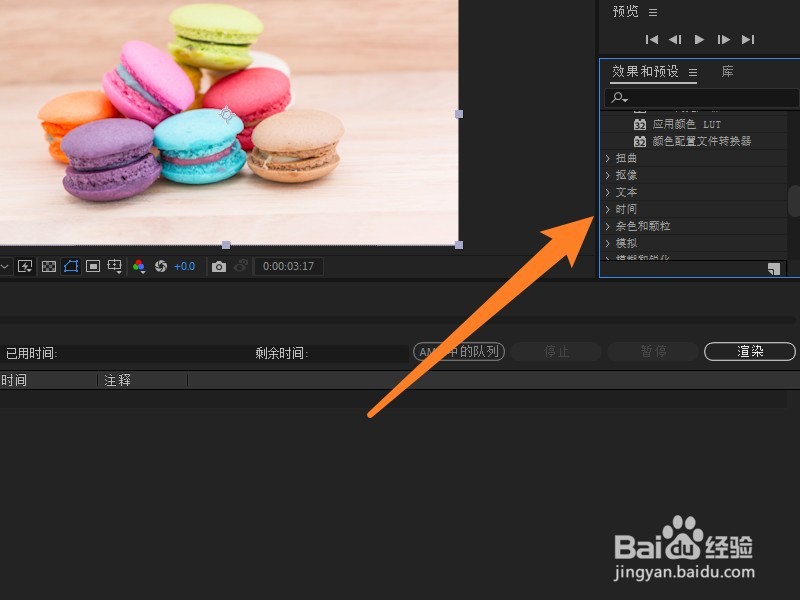Click the effects search field
The width and height of the screenshot is (800, 600).
coord(702,97)
